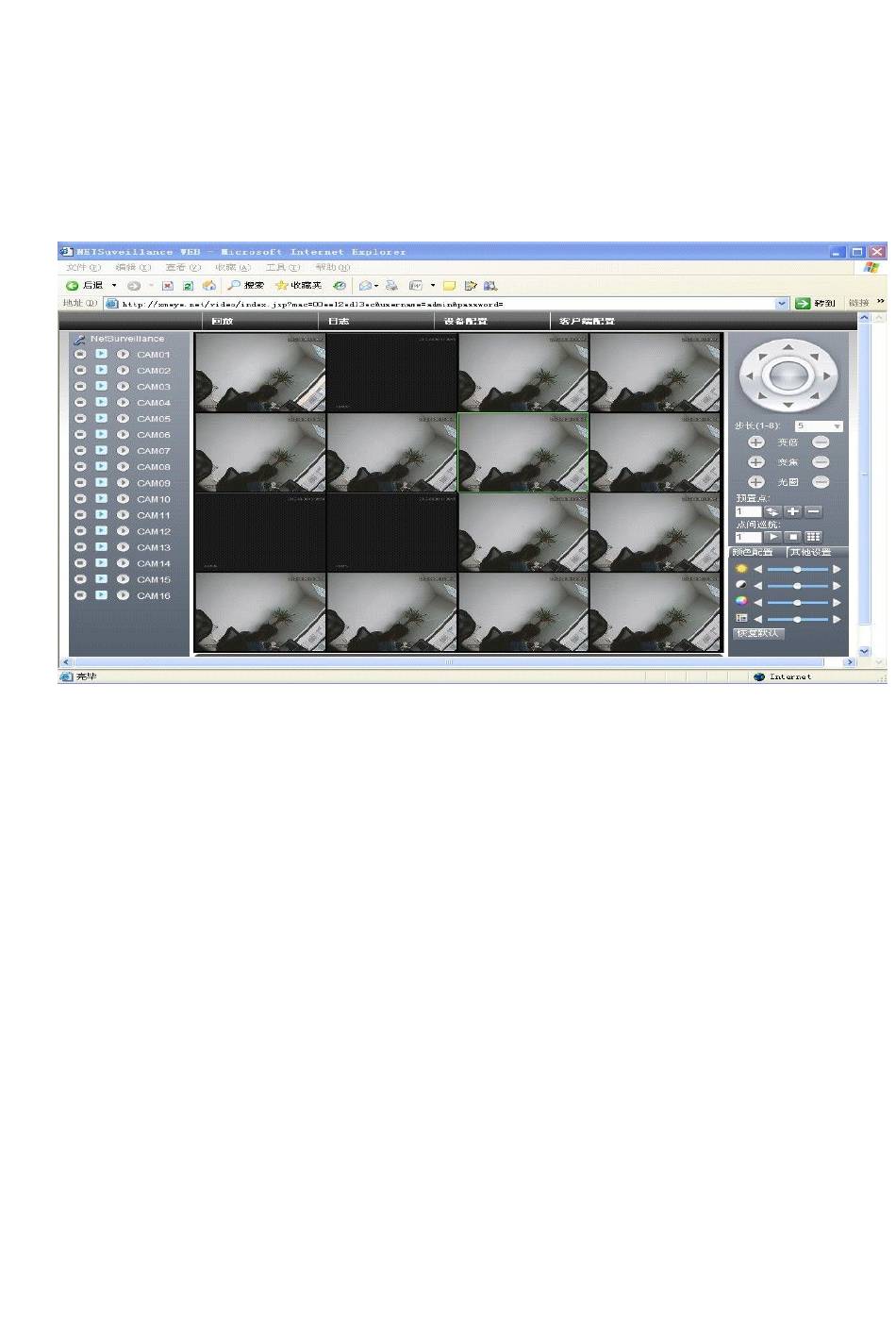Open 设备配置 device config tab
Image resolution: width=896 pixels, height=1318 pixels.
(x=466, y=322)
